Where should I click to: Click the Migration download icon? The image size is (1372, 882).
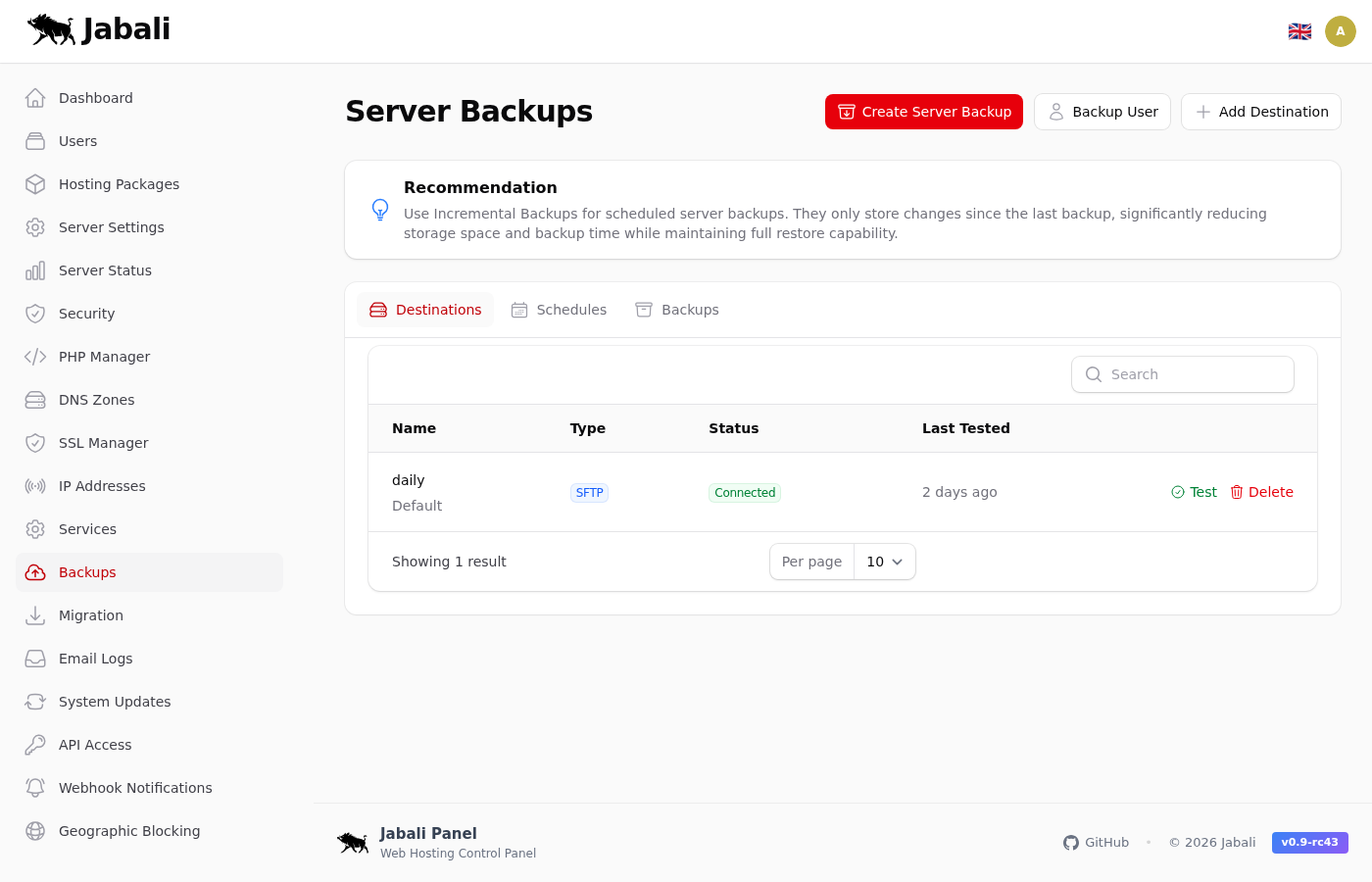35,615
